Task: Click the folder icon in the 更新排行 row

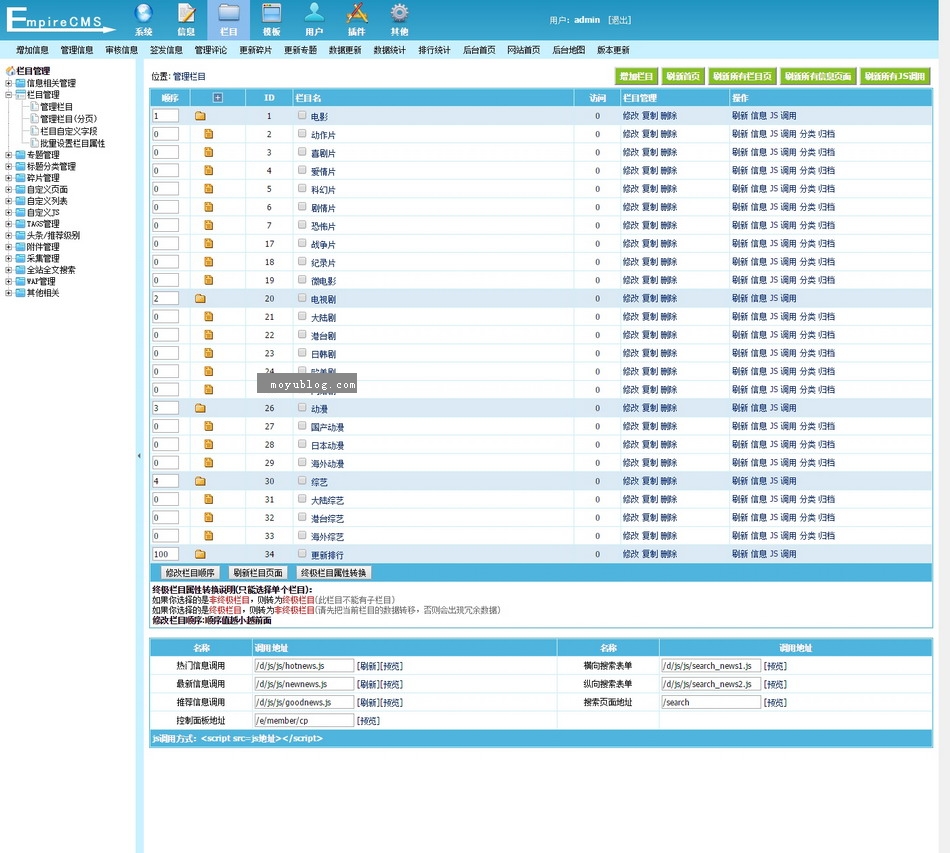Action: coord(201,554)
